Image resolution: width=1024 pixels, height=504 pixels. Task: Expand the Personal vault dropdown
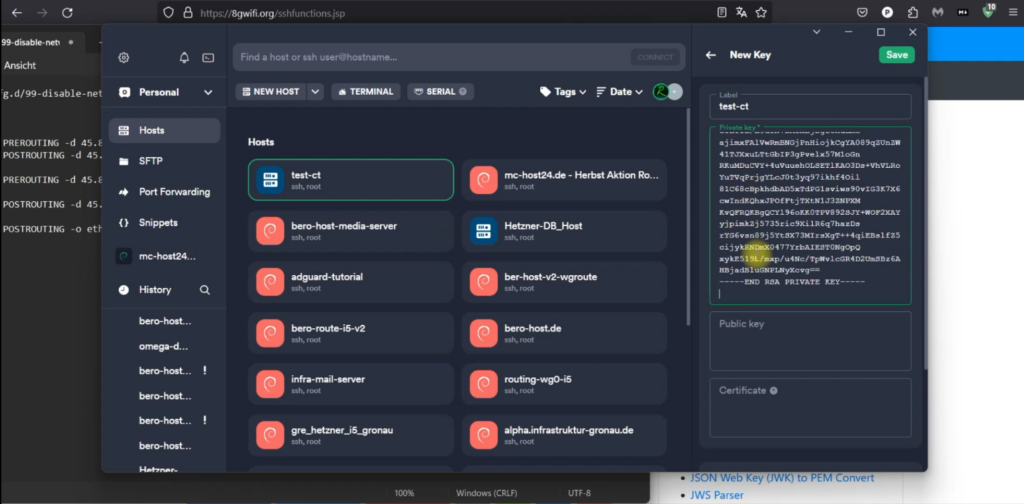coord(208,92)
